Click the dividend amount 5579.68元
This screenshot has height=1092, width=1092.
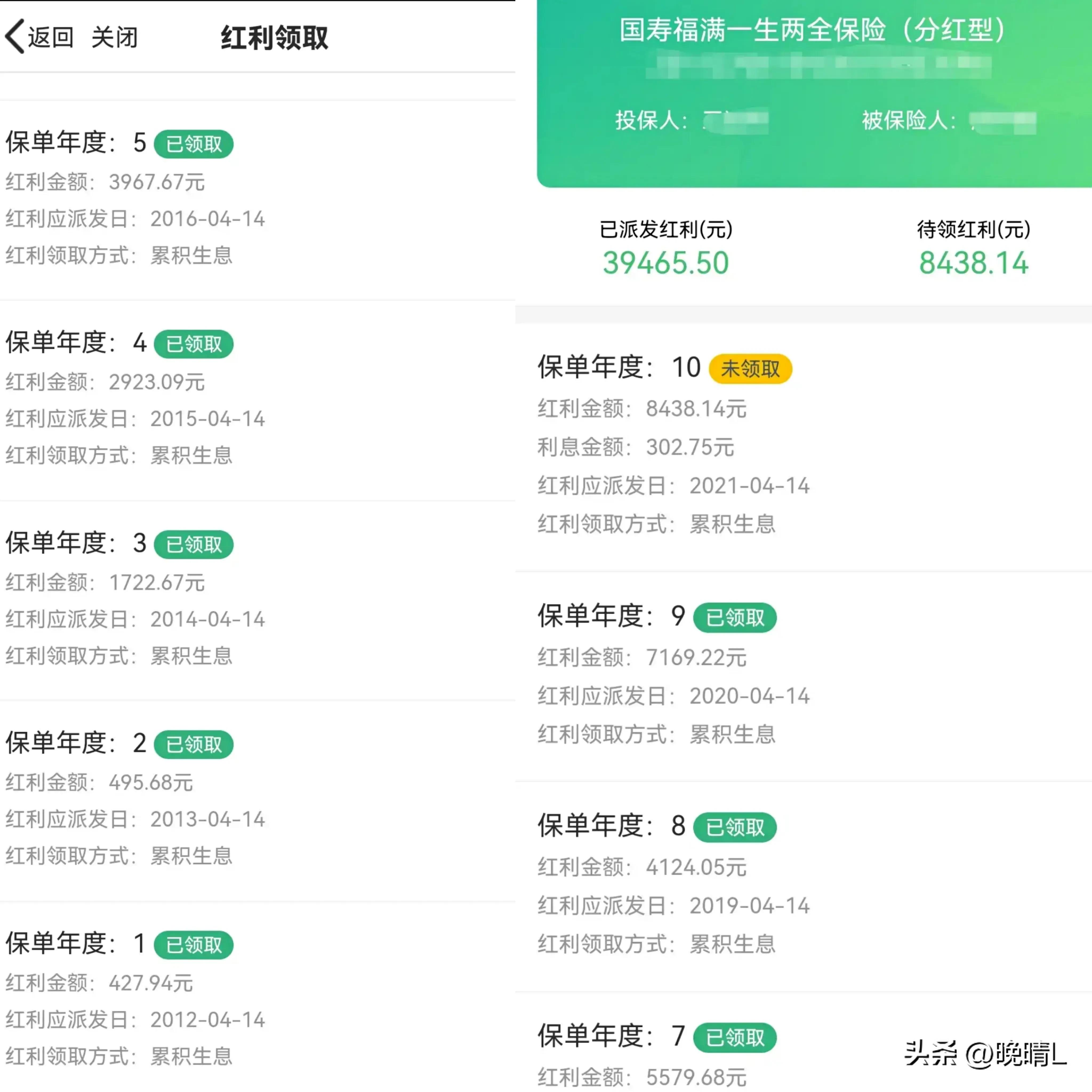[x=697, y=1078]
